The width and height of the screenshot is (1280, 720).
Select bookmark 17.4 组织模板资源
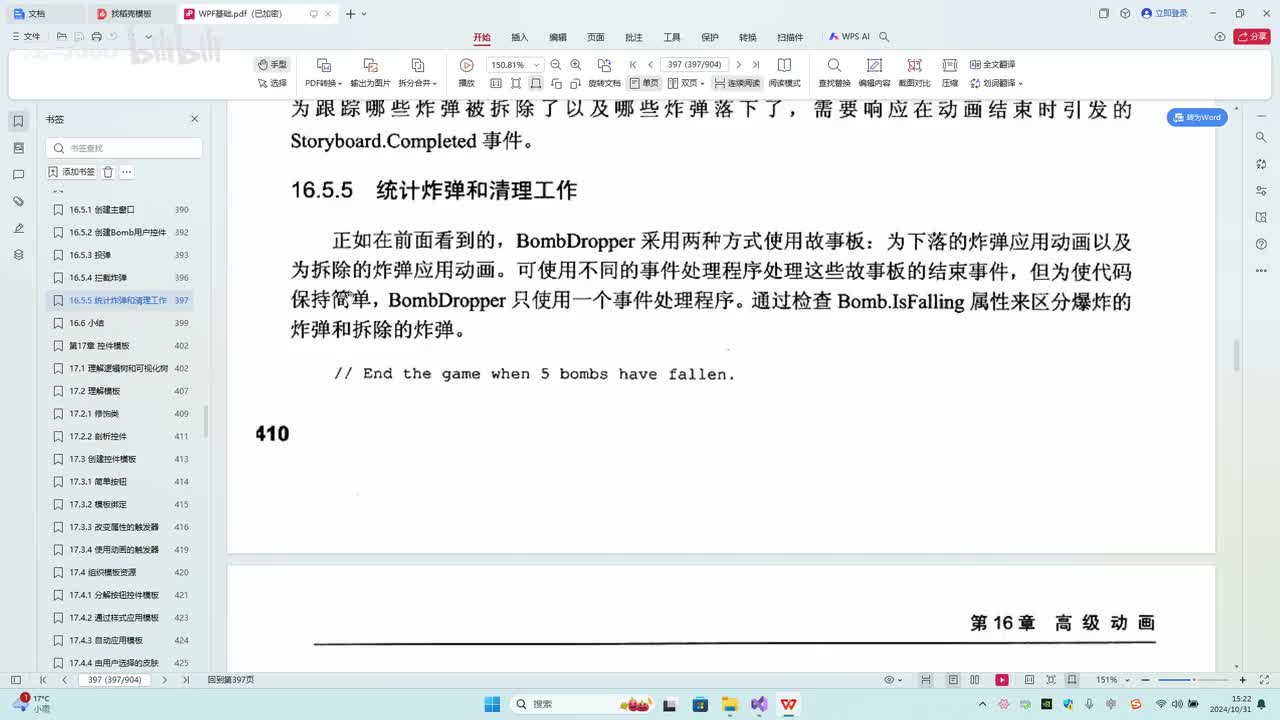coord(119,573)
